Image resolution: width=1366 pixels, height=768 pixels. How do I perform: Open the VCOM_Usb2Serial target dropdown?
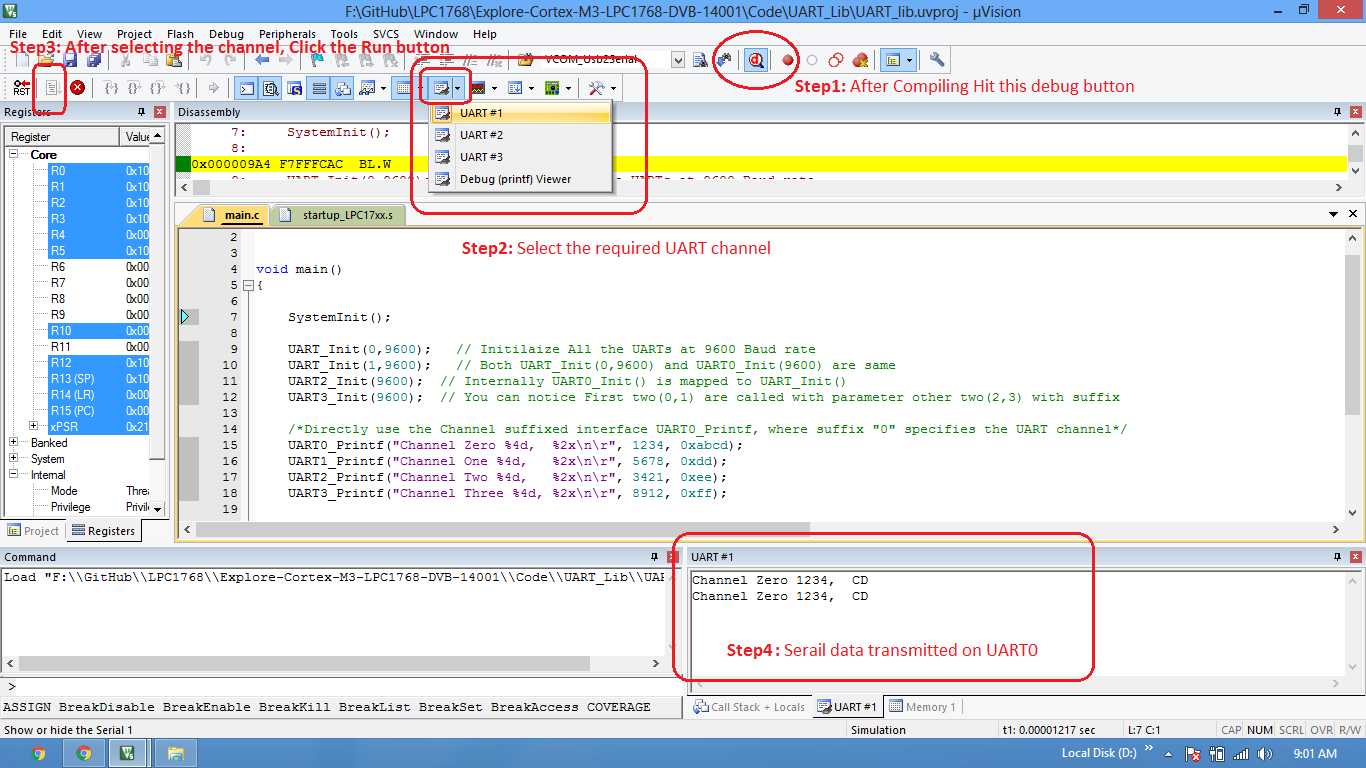[x=678, y=60]
